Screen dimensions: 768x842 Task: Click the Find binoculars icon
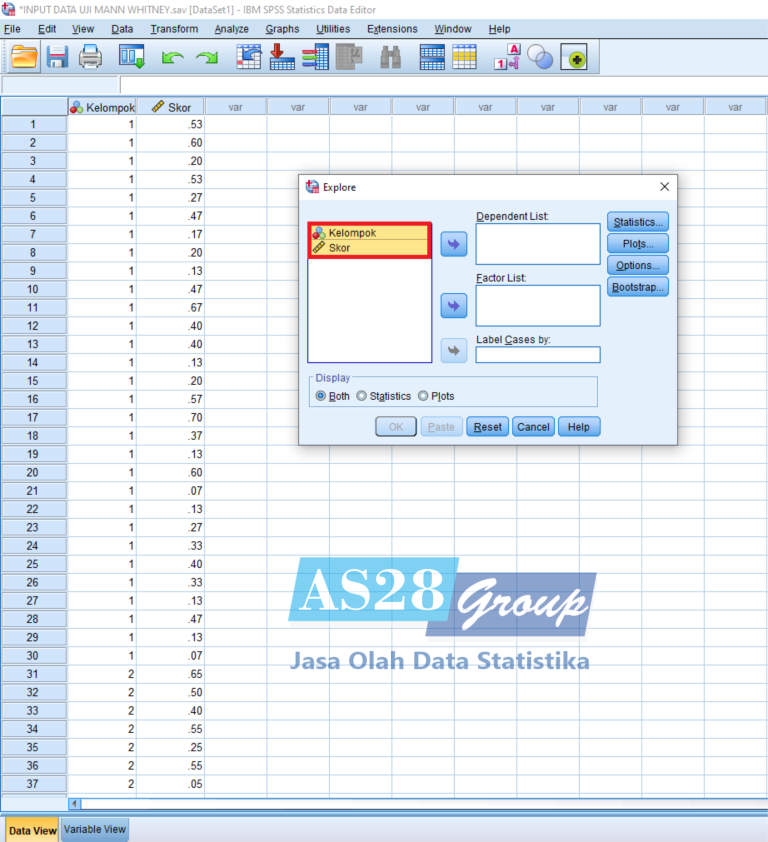[390, 58]
